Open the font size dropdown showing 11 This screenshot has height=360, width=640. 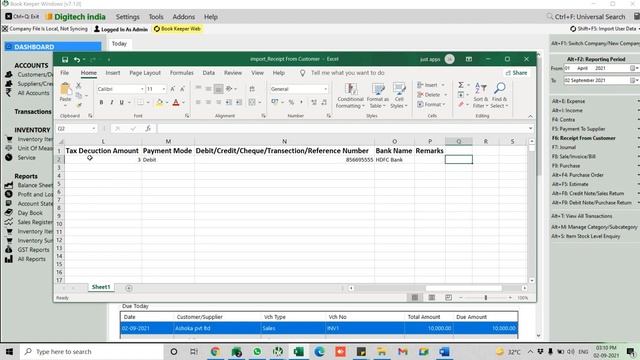click(164, 89)
